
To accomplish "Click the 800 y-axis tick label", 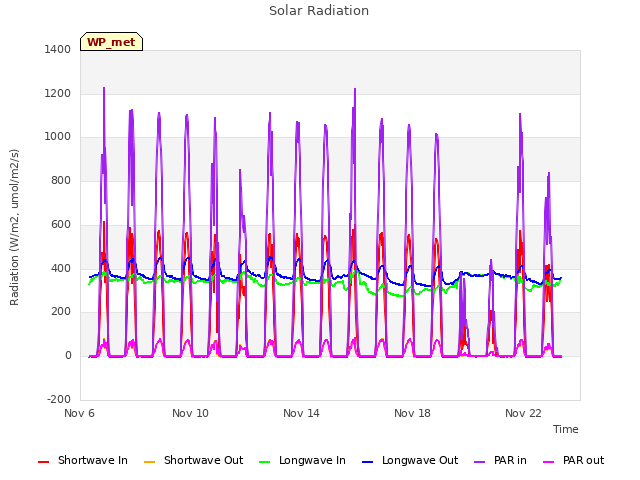I will coord(61,180).
